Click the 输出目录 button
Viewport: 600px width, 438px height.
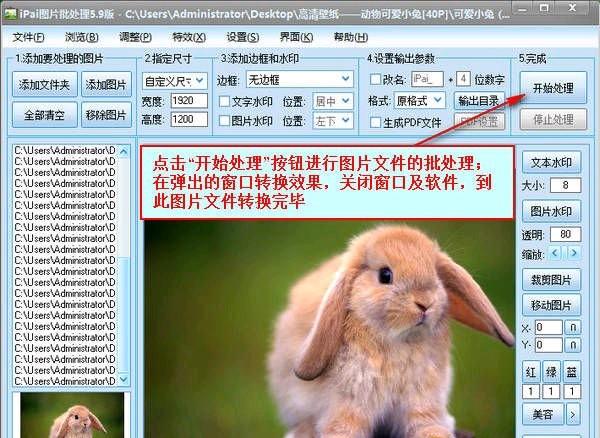tap(480, 101)
